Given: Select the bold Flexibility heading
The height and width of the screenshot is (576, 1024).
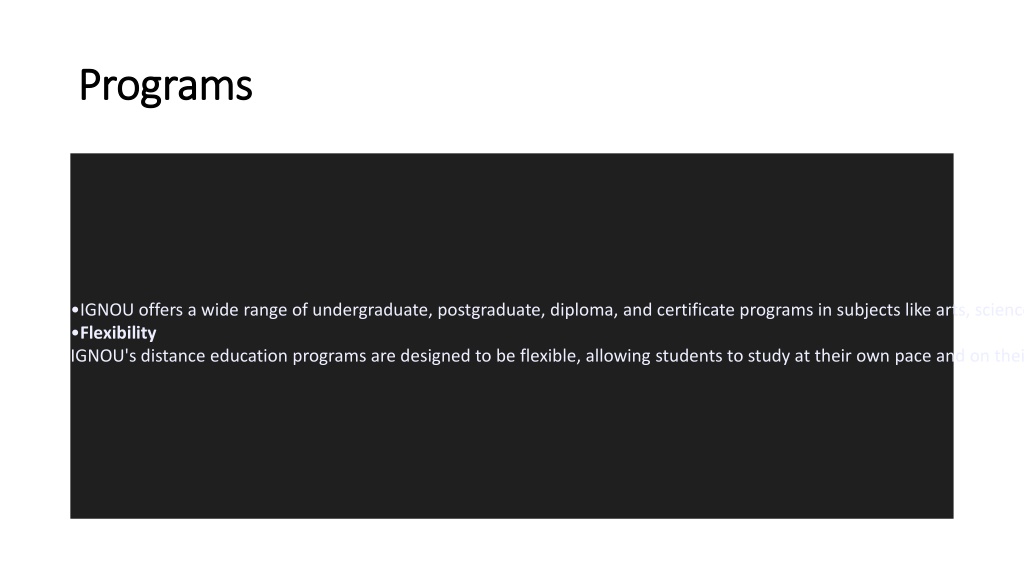Looking at the screenshot, I should [x=118, y=333].
